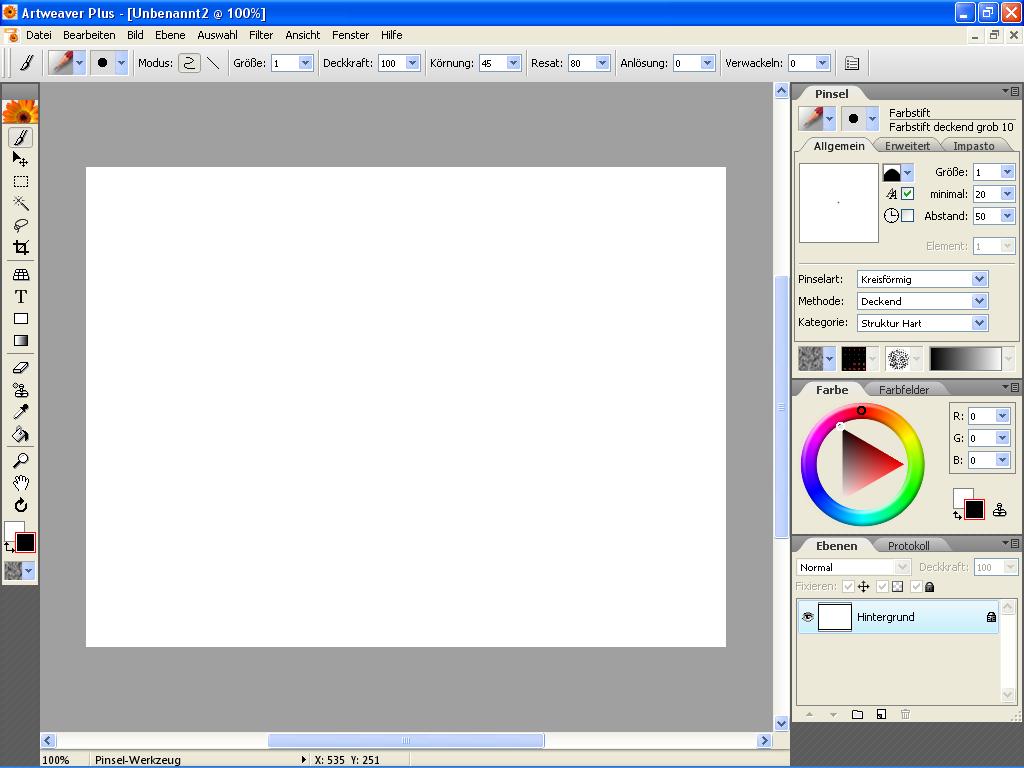
Task: Select the Crop tool
Action: pos(21,248)
